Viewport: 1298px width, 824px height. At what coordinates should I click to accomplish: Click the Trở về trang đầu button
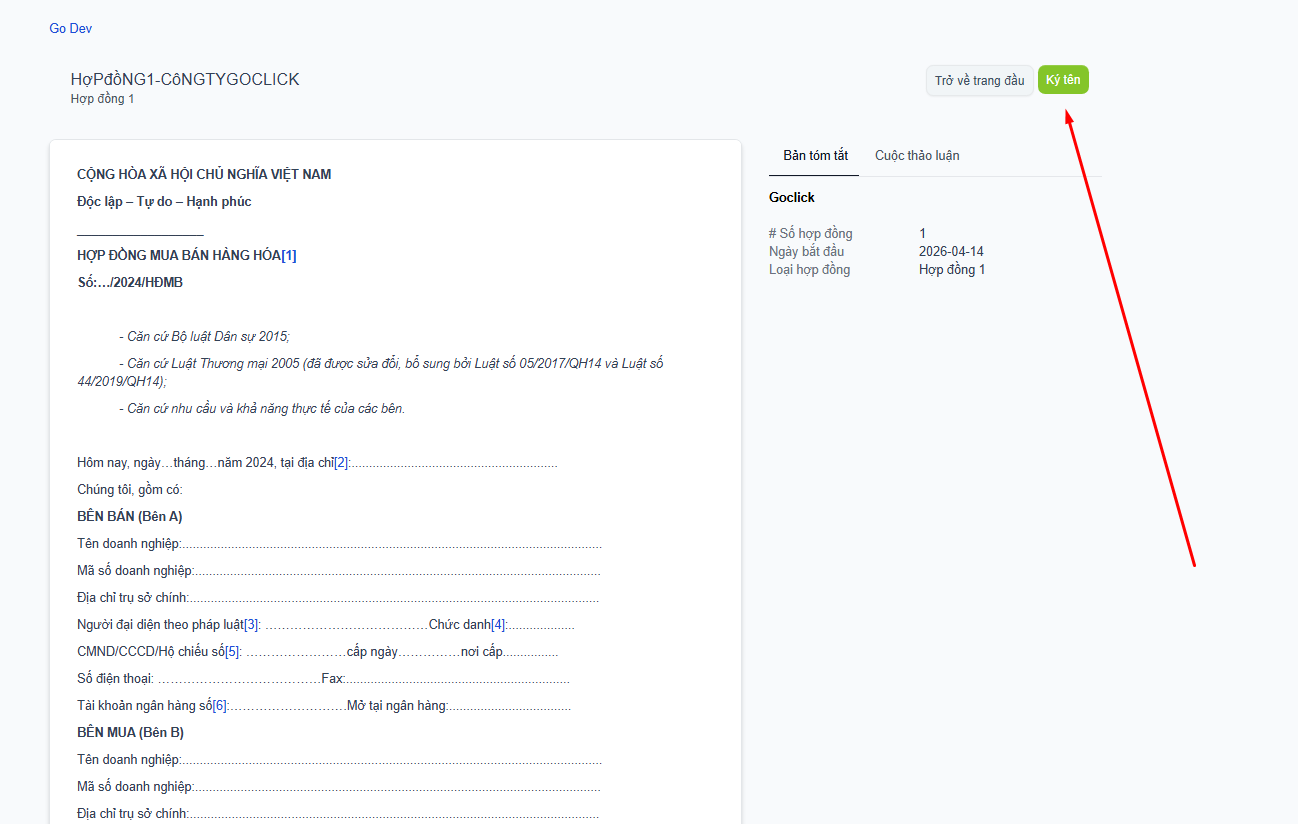click(979, 81)
